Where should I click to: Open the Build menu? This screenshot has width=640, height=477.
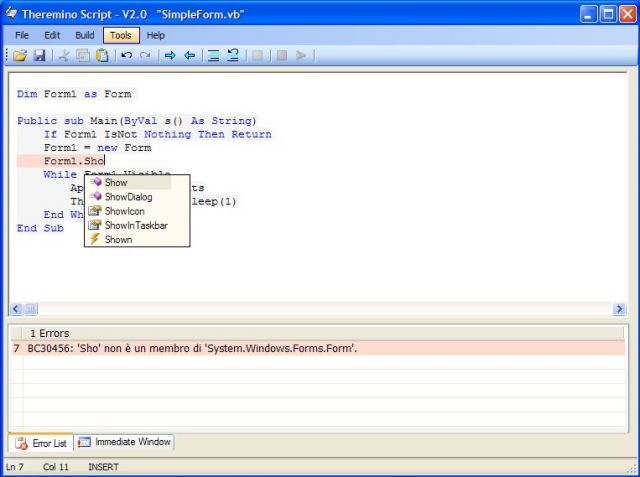point(85,35)
